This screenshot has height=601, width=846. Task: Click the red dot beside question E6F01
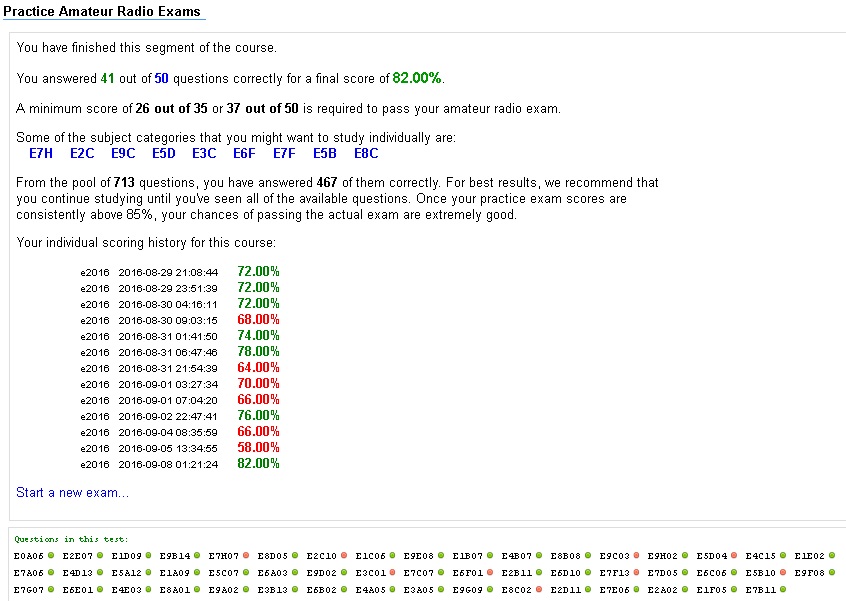[488, 573]
